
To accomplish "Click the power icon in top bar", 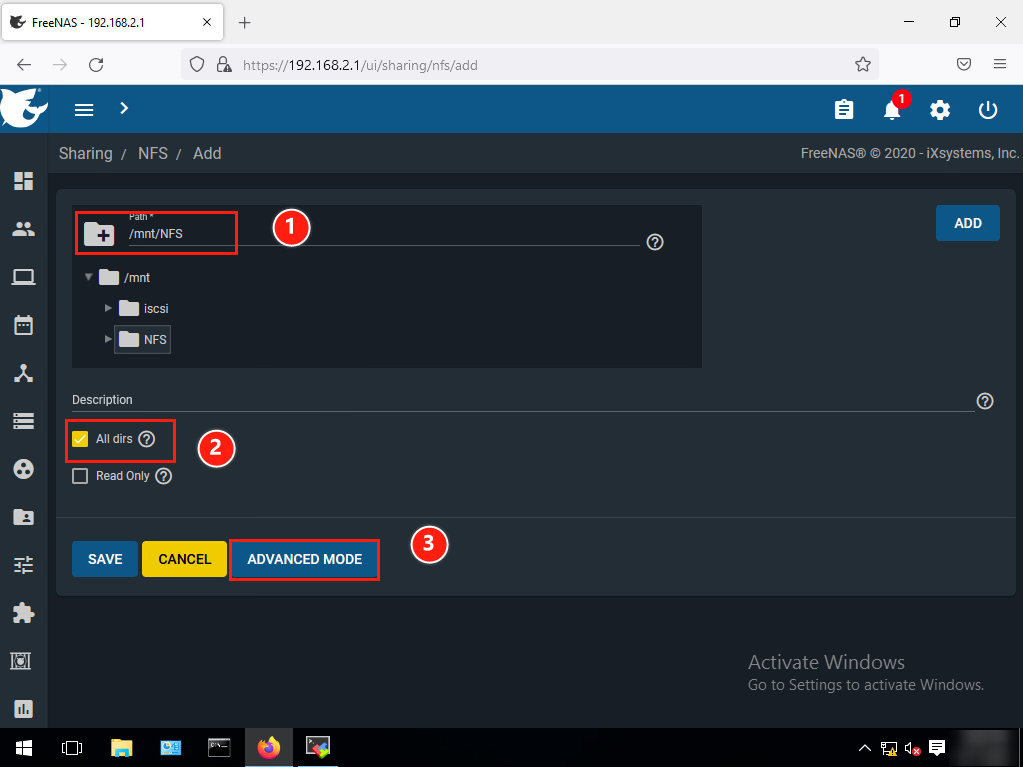I will click(x=988, y=110).
